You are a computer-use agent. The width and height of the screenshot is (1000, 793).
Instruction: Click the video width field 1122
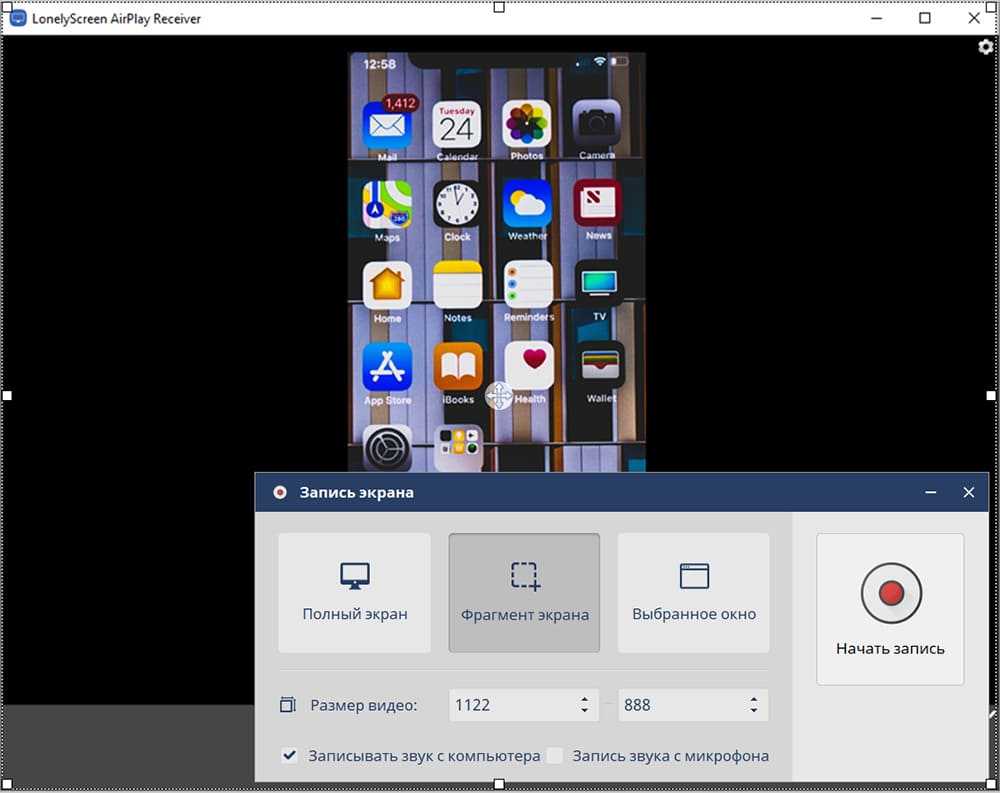(x=505, y=705)
